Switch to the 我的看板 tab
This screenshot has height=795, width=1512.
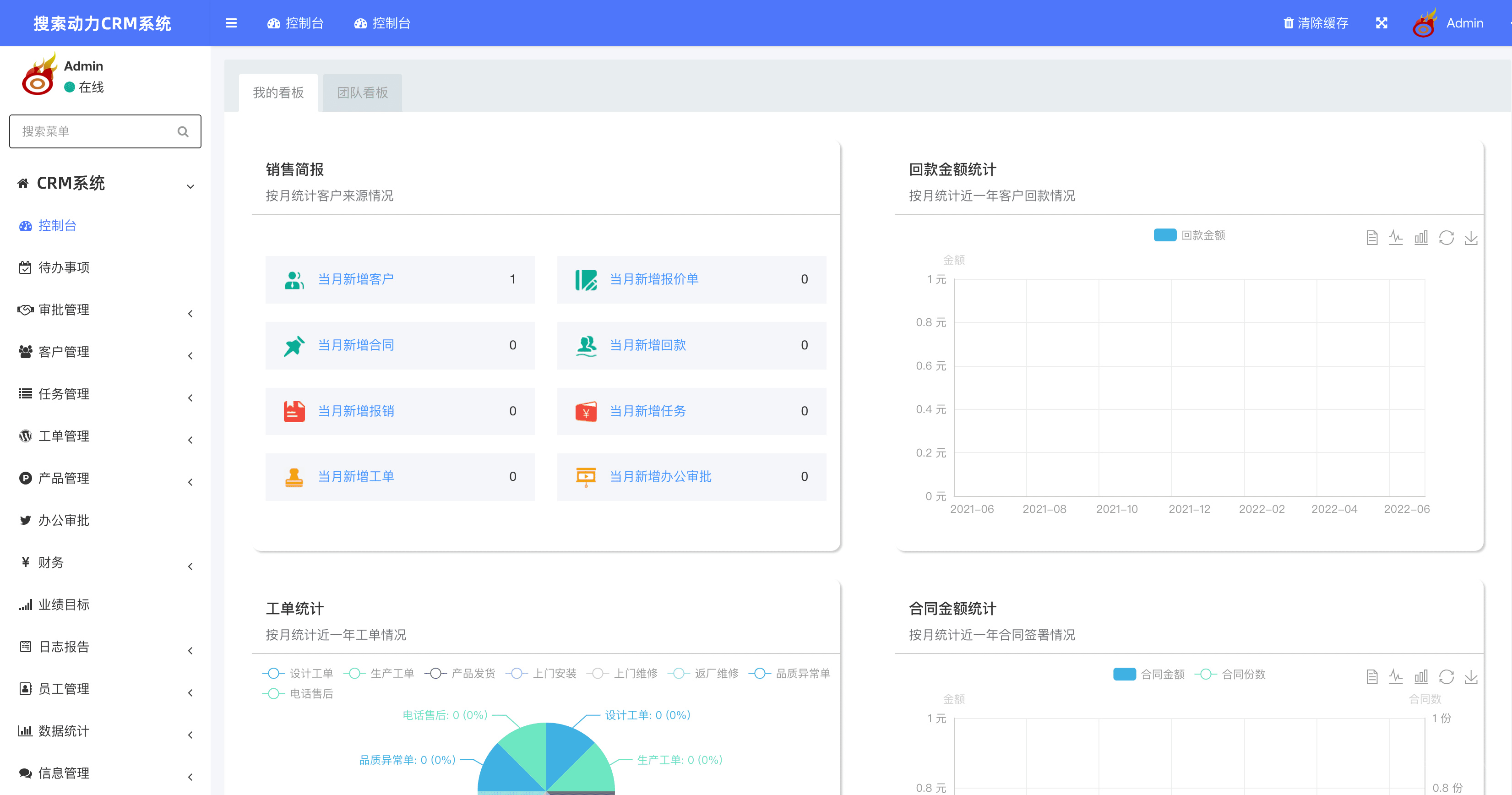[278, 93]
